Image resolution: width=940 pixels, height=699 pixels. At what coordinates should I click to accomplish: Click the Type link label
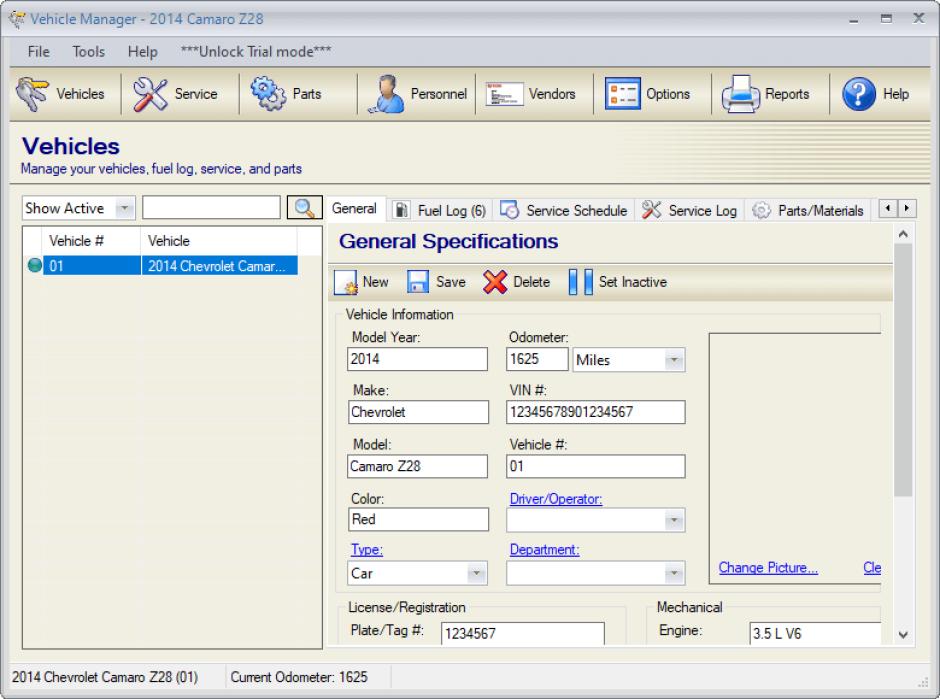pos(367,550)
